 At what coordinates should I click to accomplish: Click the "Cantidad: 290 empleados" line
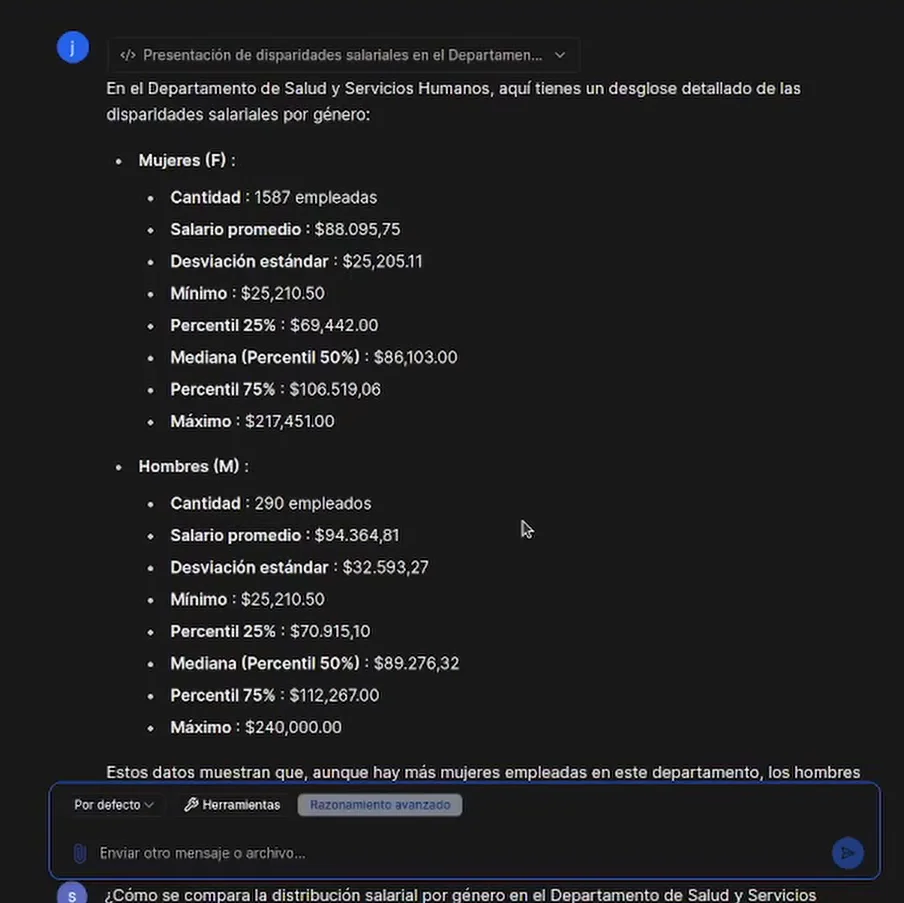pyautogui.click(x=270, y=503)
